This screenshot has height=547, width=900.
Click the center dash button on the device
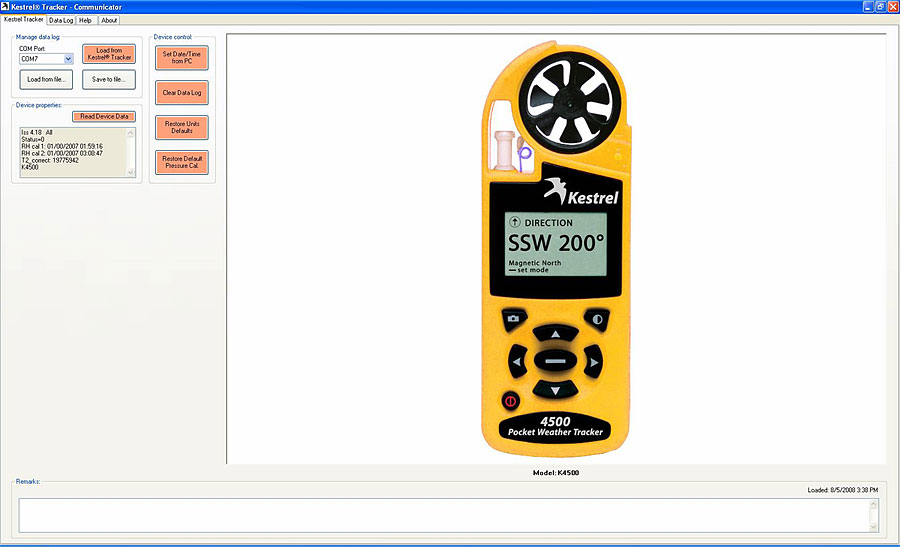555,361
